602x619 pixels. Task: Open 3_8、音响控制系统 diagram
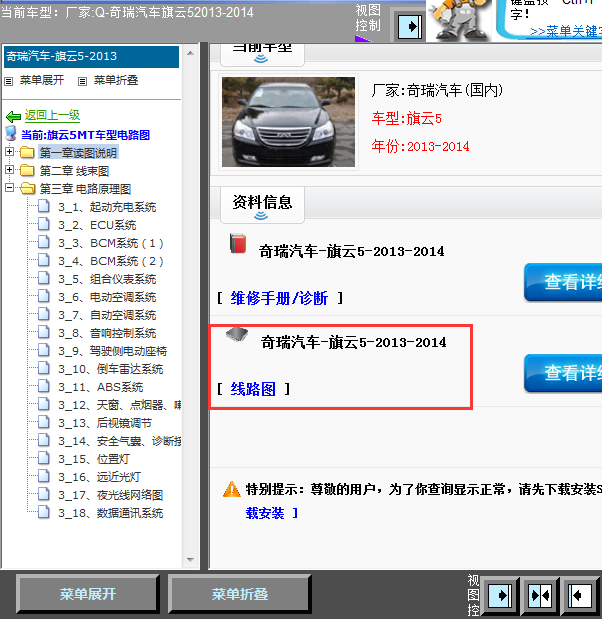(107, 333)
